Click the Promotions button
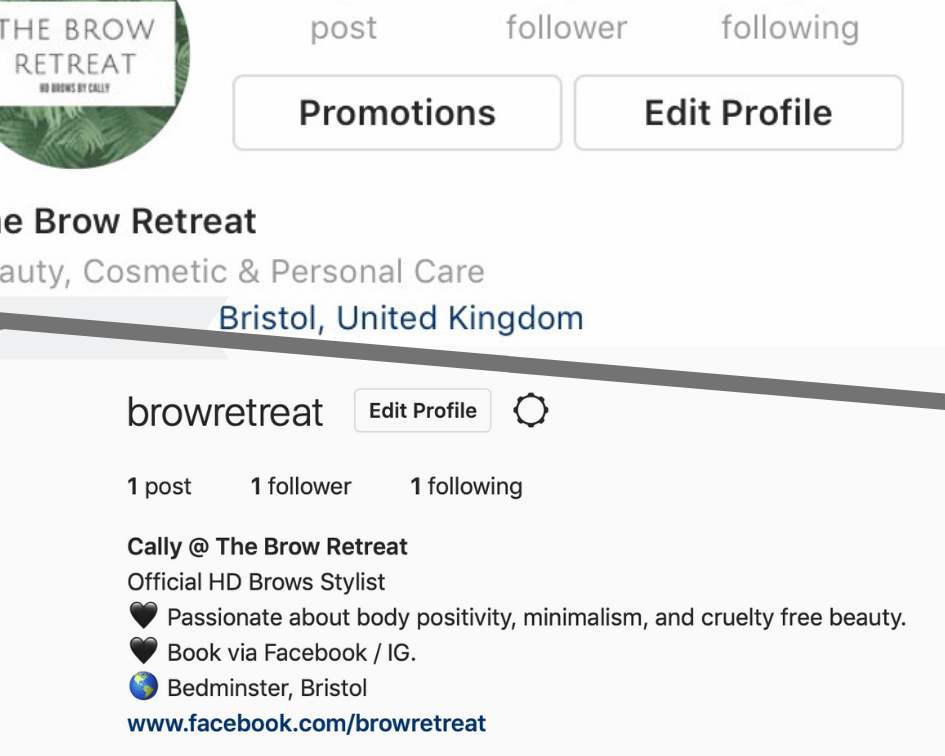Image resolution: width=945 pixels, height=756 pixels. [x=398, y=113]
